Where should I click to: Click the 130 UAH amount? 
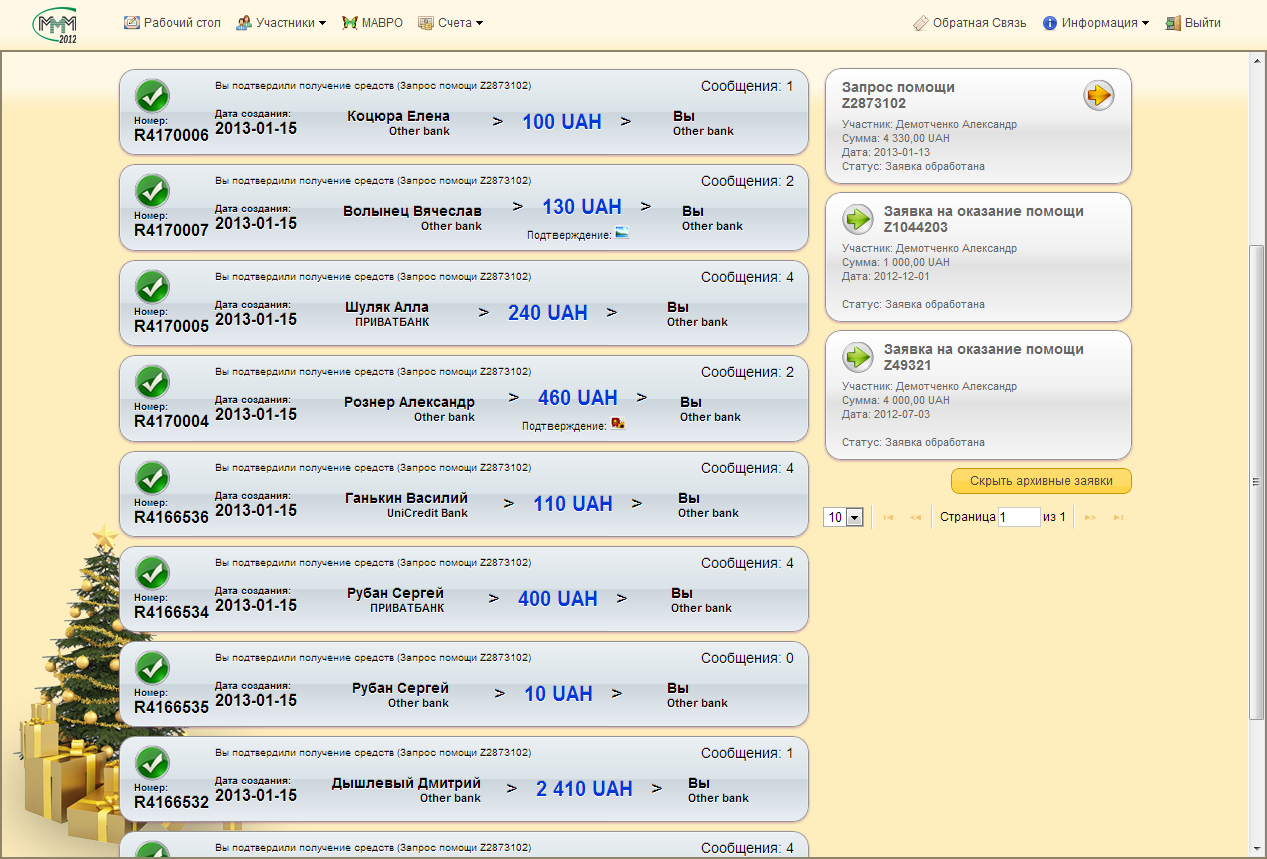click(x=582, y=207)
